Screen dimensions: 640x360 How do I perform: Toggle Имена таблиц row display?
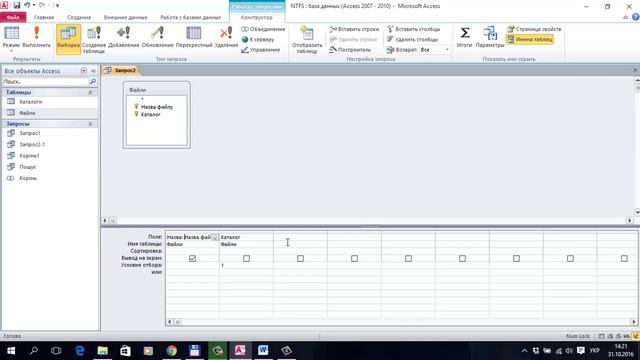tap(530, 39)
